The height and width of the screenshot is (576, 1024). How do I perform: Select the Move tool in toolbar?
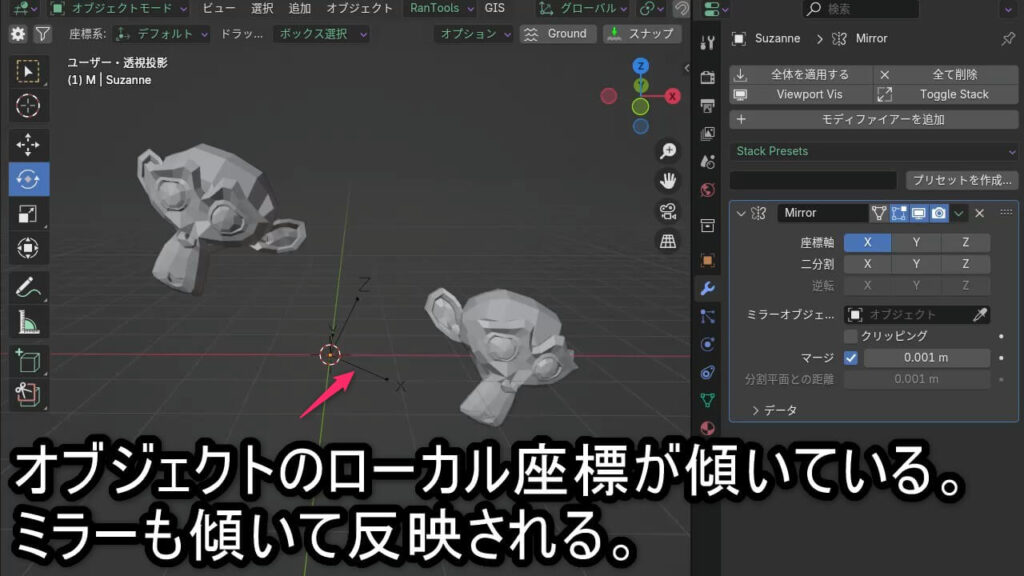[x=28, y=144]
